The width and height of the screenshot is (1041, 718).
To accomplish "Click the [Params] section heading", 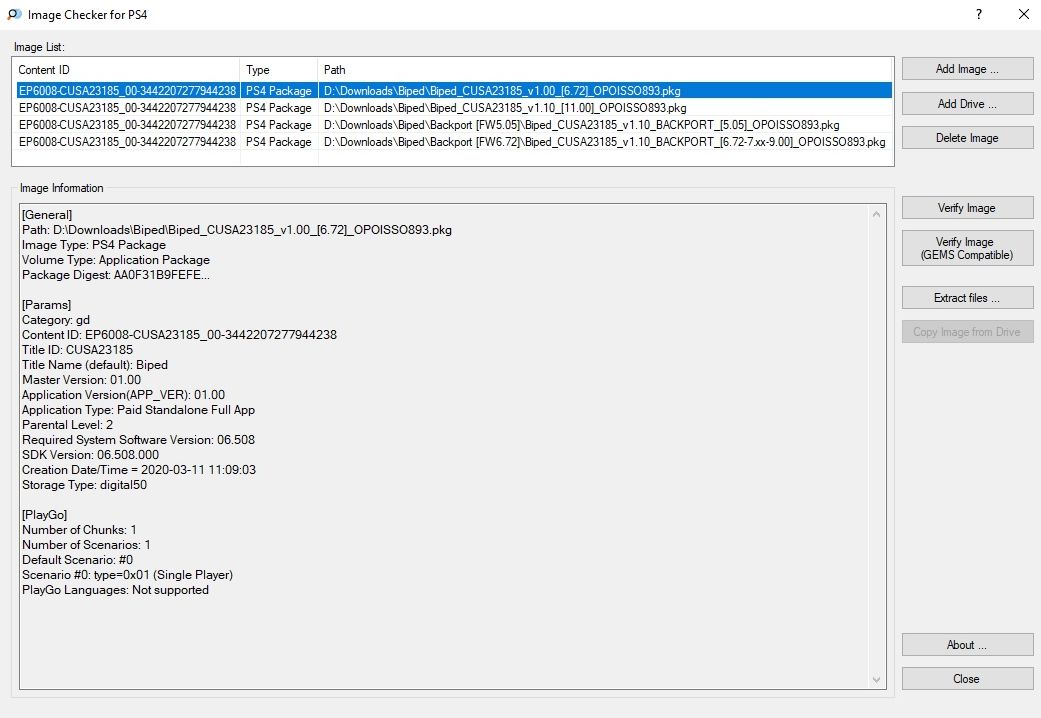I will pos(46,305).
